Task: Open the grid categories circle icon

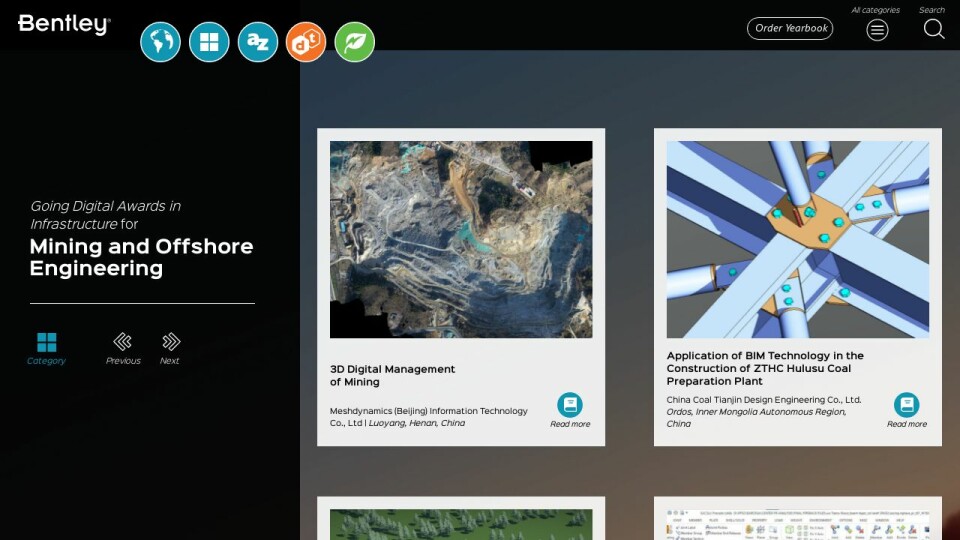Action: tap(209, 42)
